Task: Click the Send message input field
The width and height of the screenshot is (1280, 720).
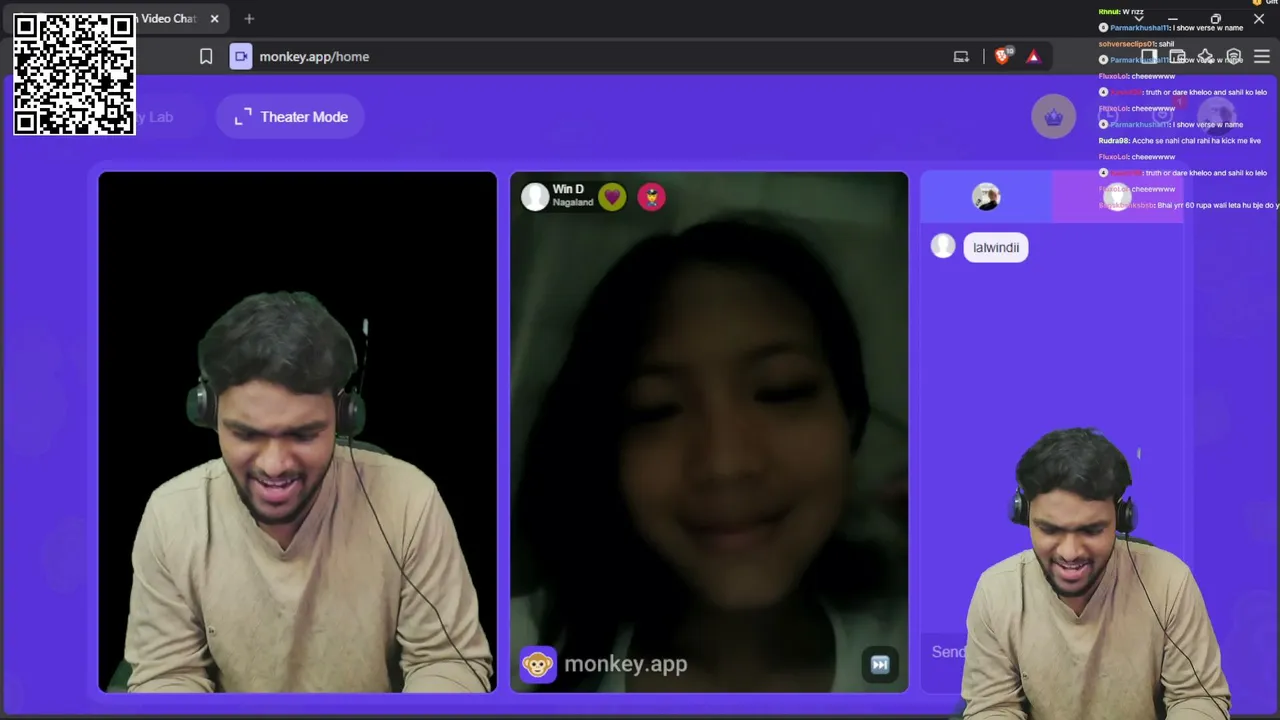Action: [x=1050, y=652]
